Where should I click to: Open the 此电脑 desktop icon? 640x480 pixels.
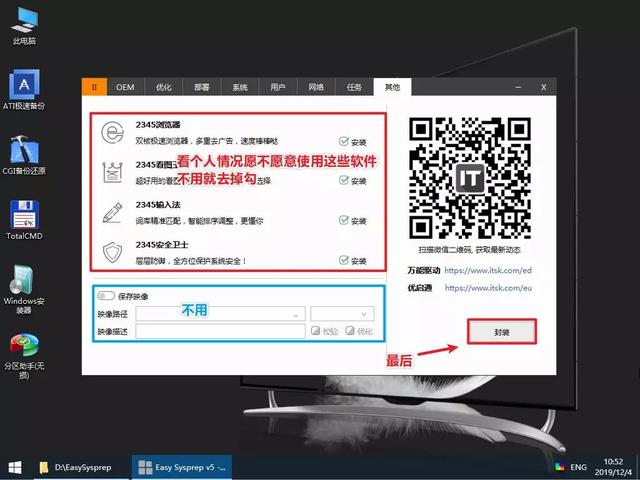coord(24,25)
